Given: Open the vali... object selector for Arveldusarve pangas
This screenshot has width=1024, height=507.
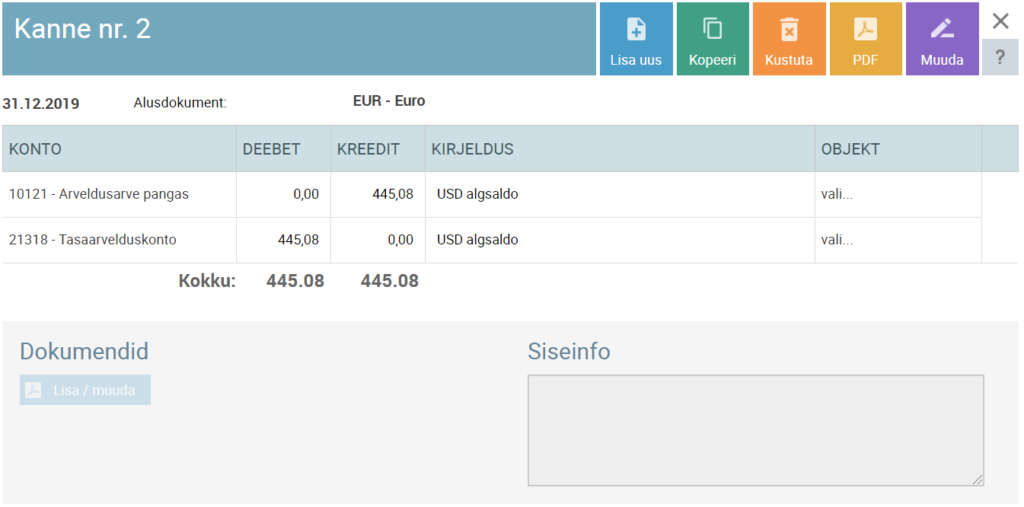Looking at the screenshot, I should [x=837, y=194].
